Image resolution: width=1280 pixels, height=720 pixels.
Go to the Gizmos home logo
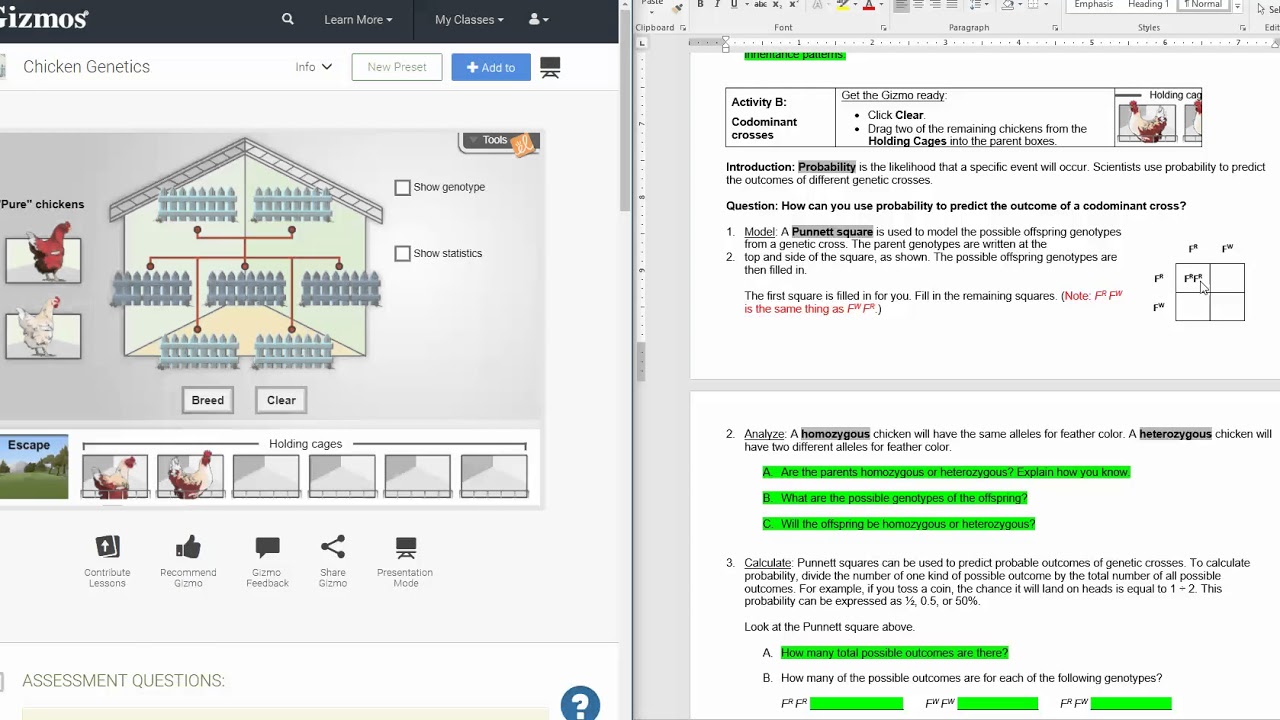[44, 18]
